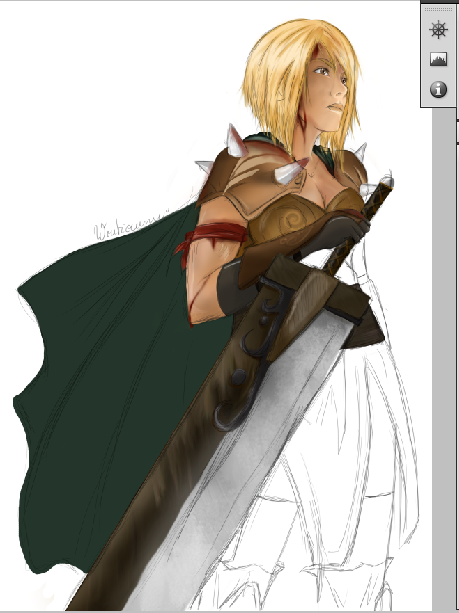Open the Navigator panel ship-wheel icon
This screenshot has width=459, height=613.
click(438, 30)
